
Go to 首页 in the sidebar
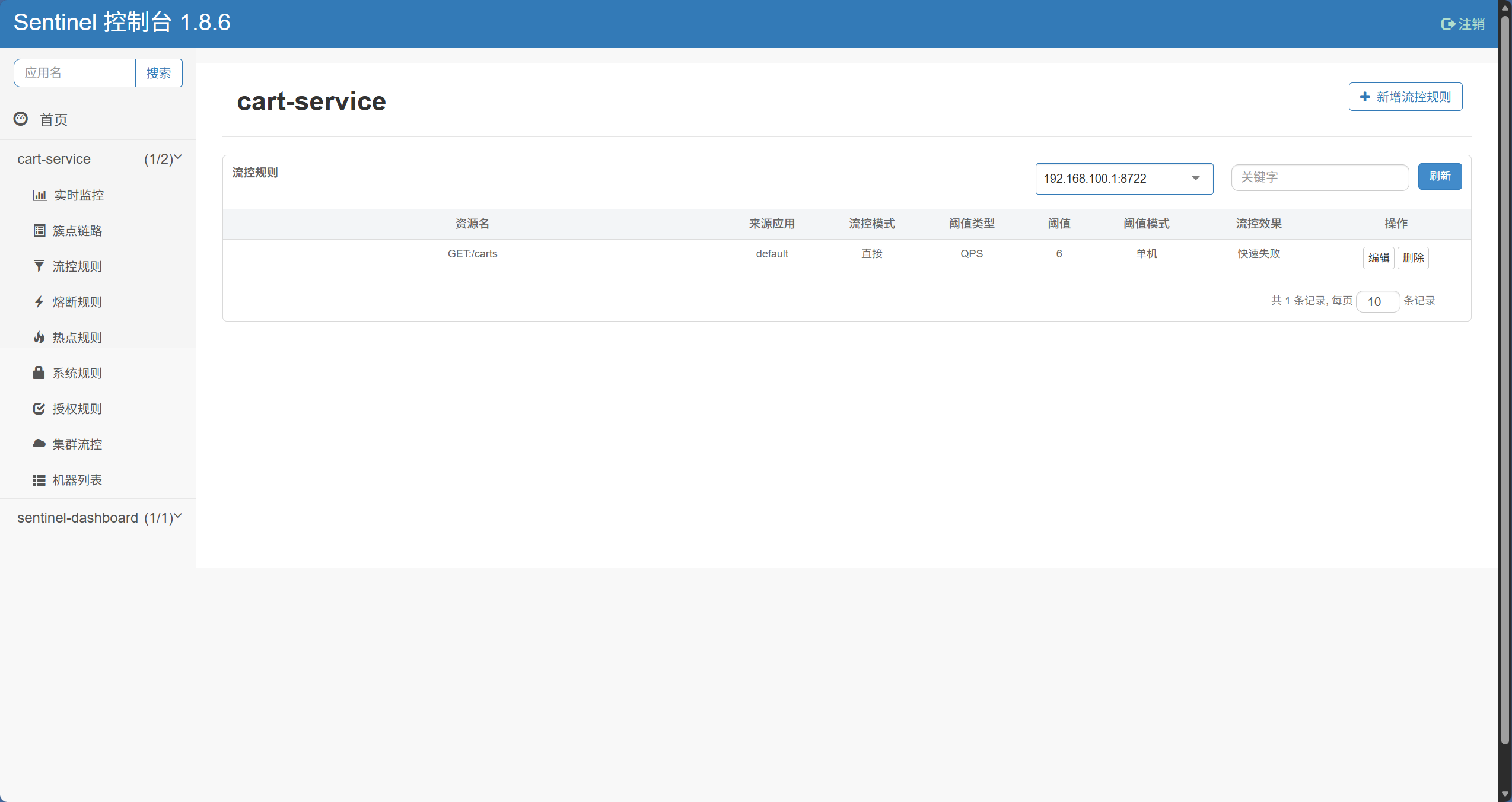click(x=53, y=120)
